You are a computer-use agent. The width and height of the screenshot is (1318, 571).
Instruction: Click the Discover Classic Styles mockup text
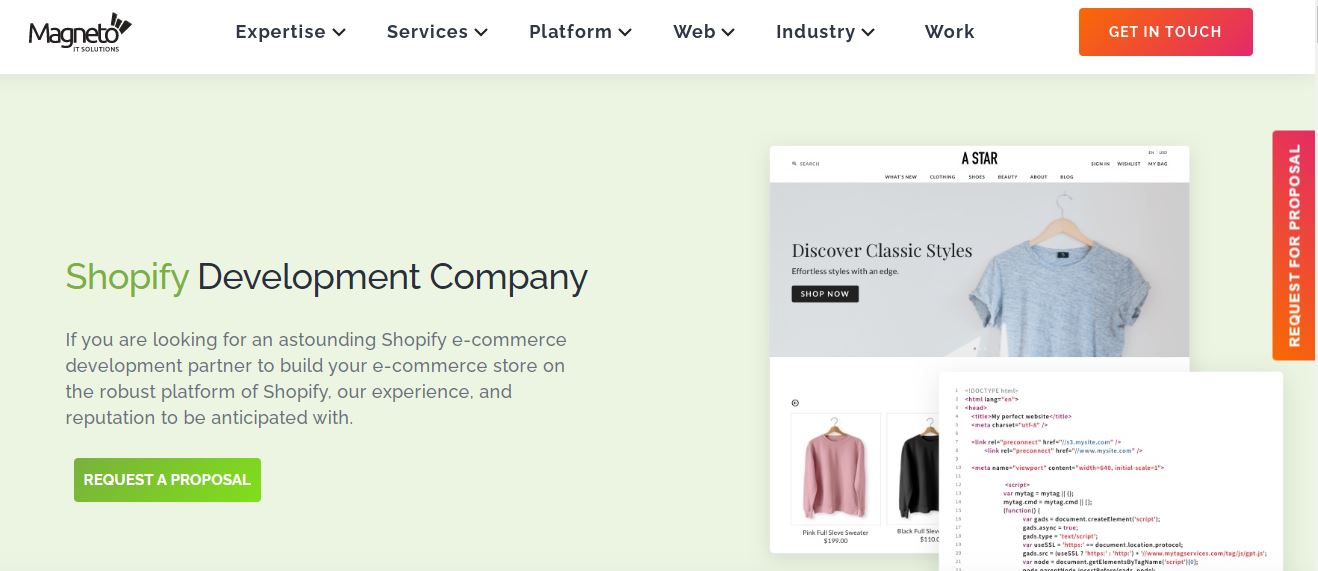pyautogui.click(x=882, y=251)
